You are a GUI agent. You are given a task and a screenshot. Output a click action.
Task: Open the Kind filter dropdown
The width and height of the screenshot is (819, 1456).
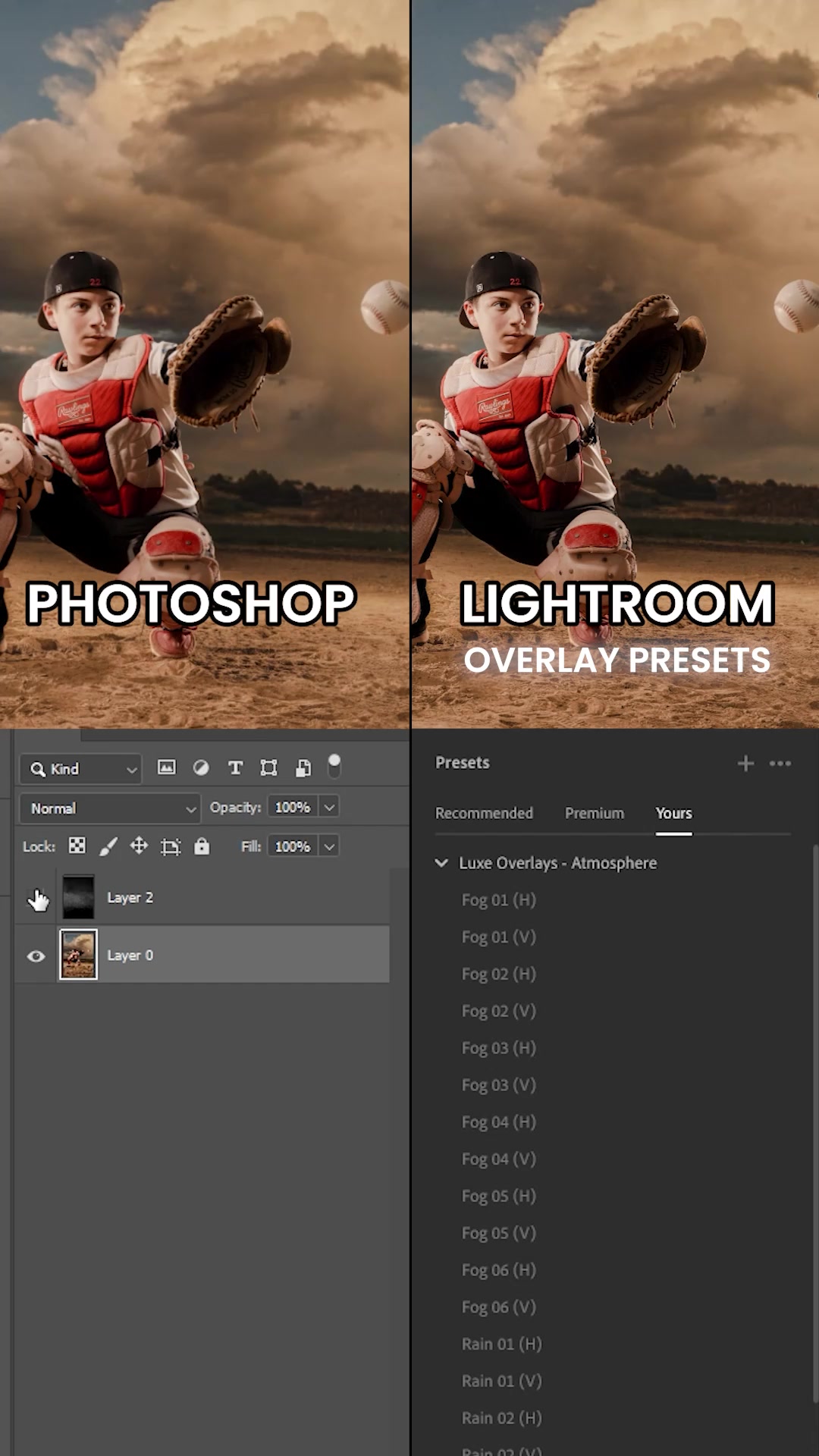tap(80, 769)
